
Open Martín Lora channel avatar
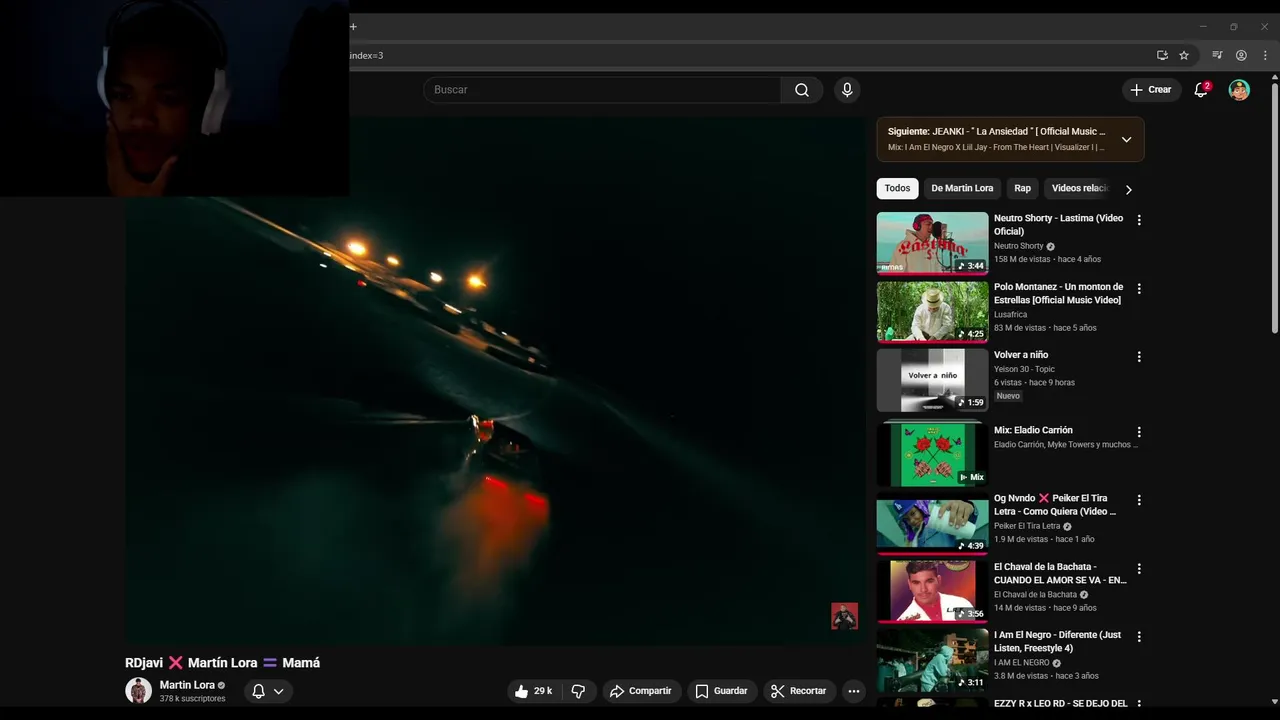pyautogui.click(x=138, y=691)
